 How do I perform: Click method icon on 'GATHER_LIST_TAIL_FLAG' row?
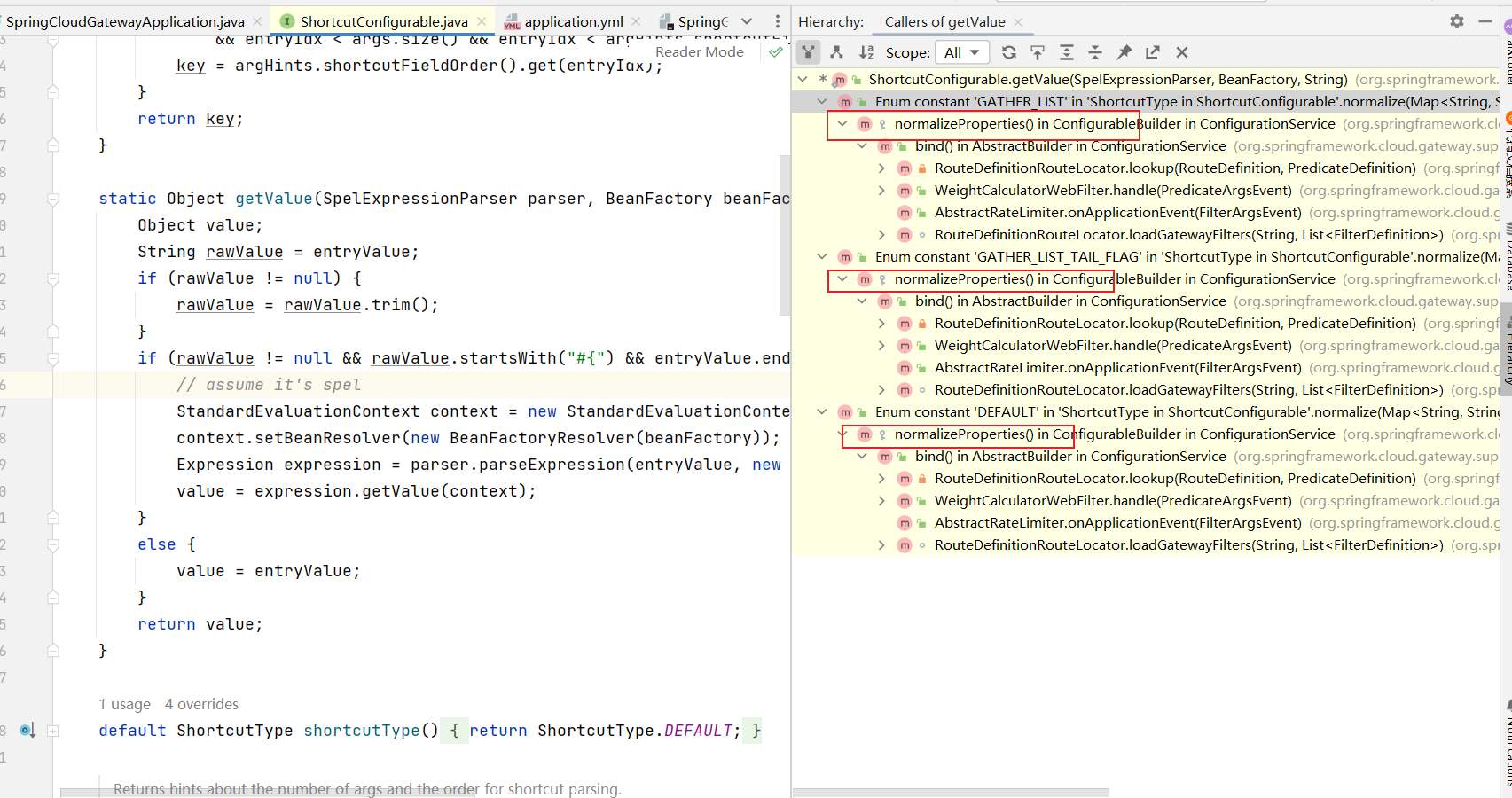(x=845, y=257)
